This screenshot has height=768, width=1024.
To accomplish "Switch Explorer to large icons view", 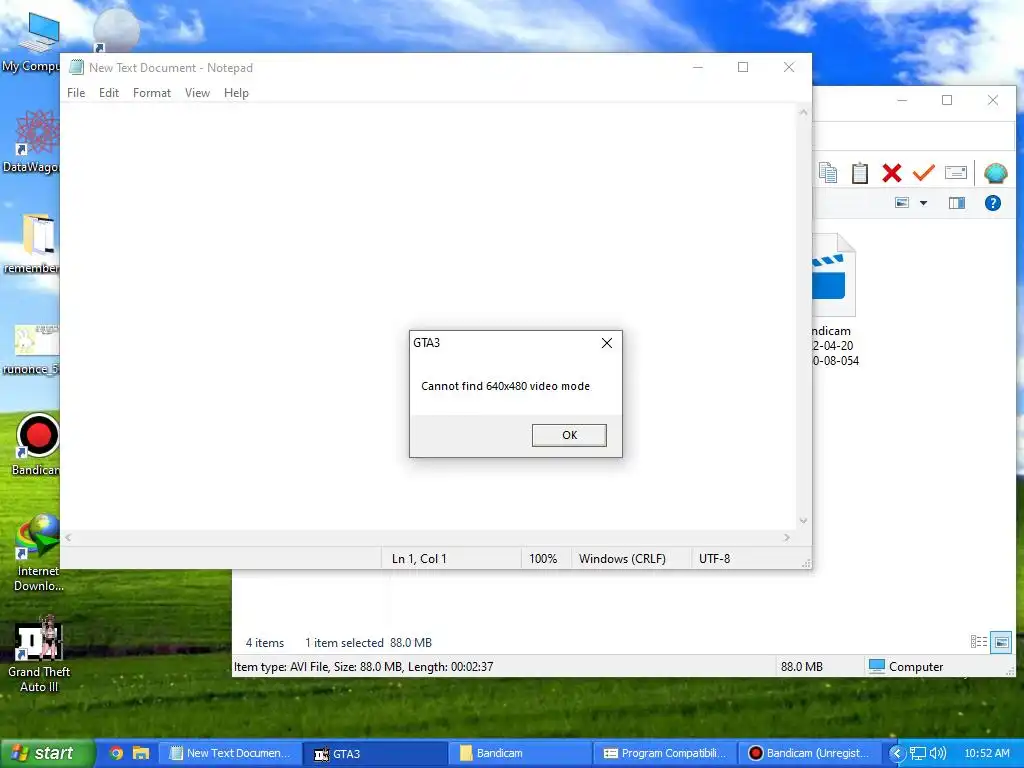I will 1001,642.
